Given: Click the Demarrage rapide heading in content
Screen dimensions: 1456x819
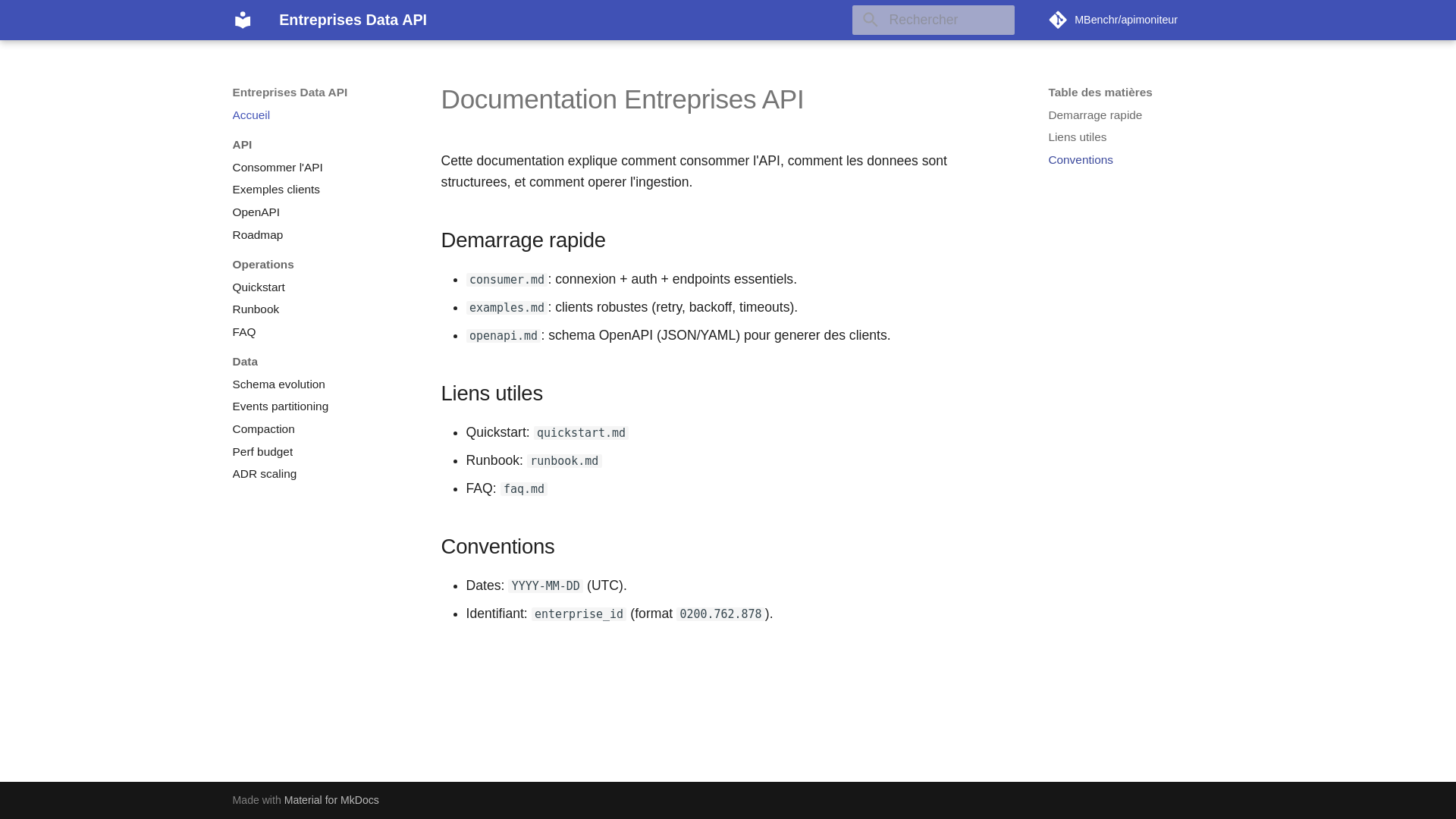Looking at the screenshot, I should tap(523, 240).
